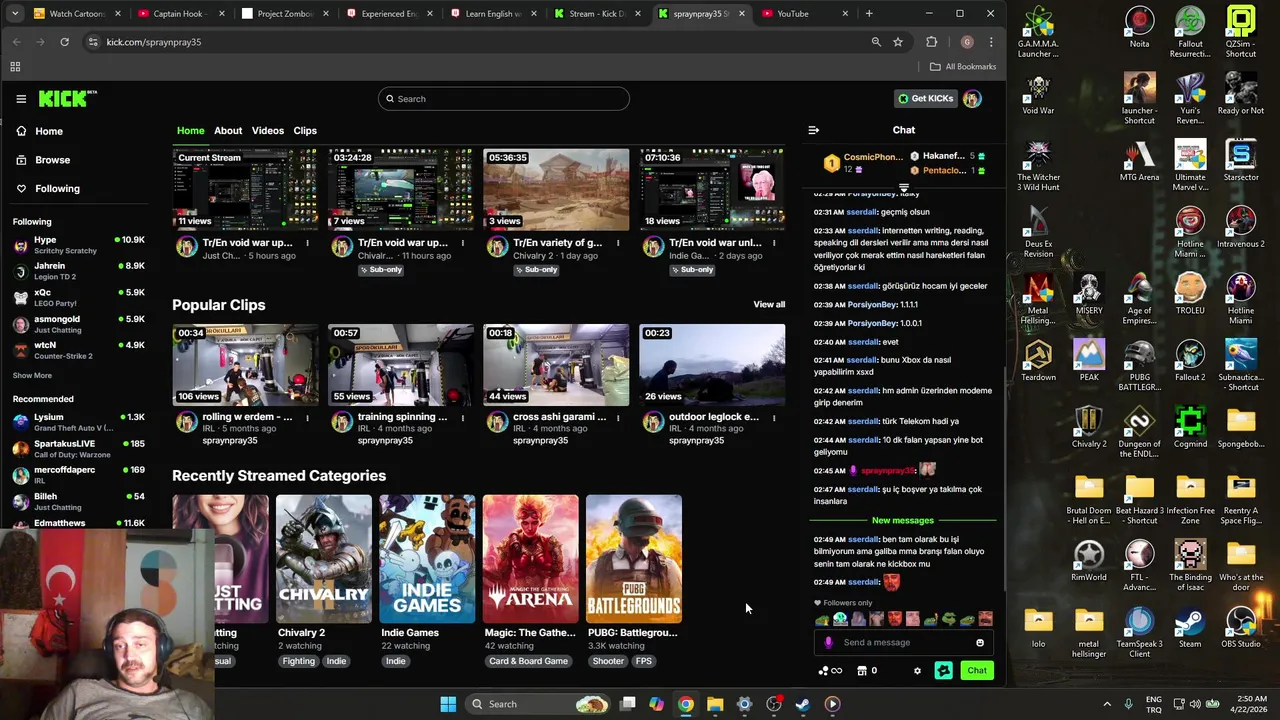Open All Bookmarks folder

pos(962,67)
